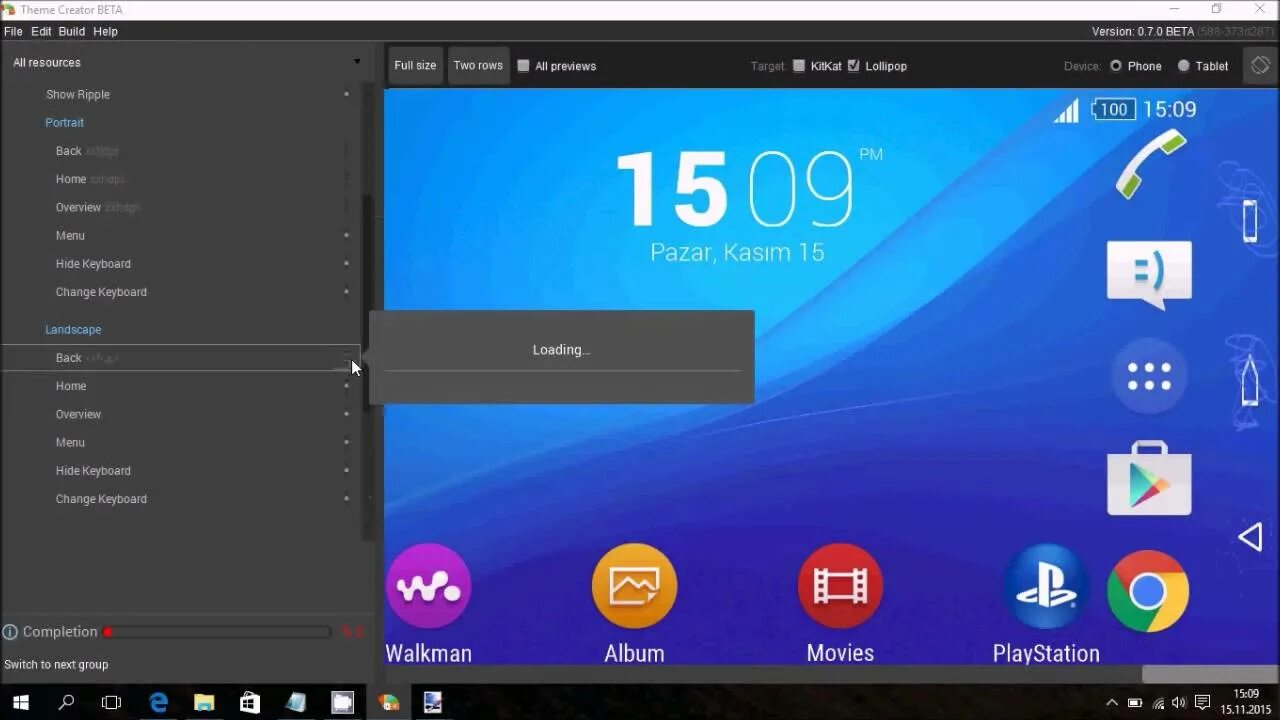Click the Walkman app icon
The image size is (1280, 720).
(428, 586)
